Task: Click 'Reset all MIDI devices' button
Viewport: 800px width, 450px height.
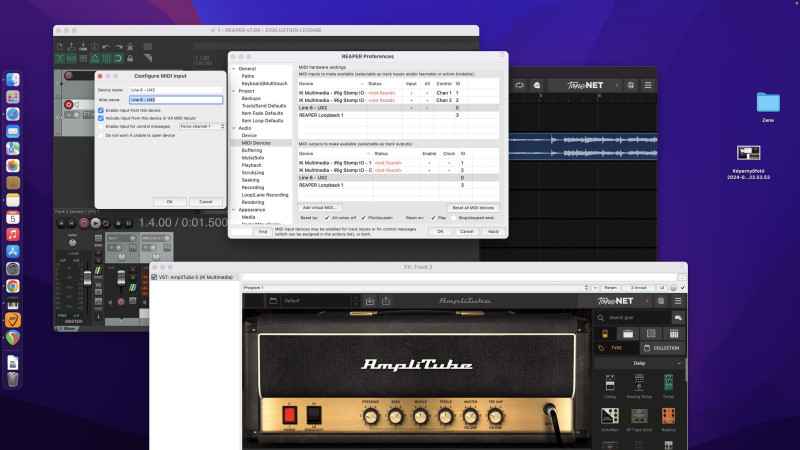Action: 473,208
